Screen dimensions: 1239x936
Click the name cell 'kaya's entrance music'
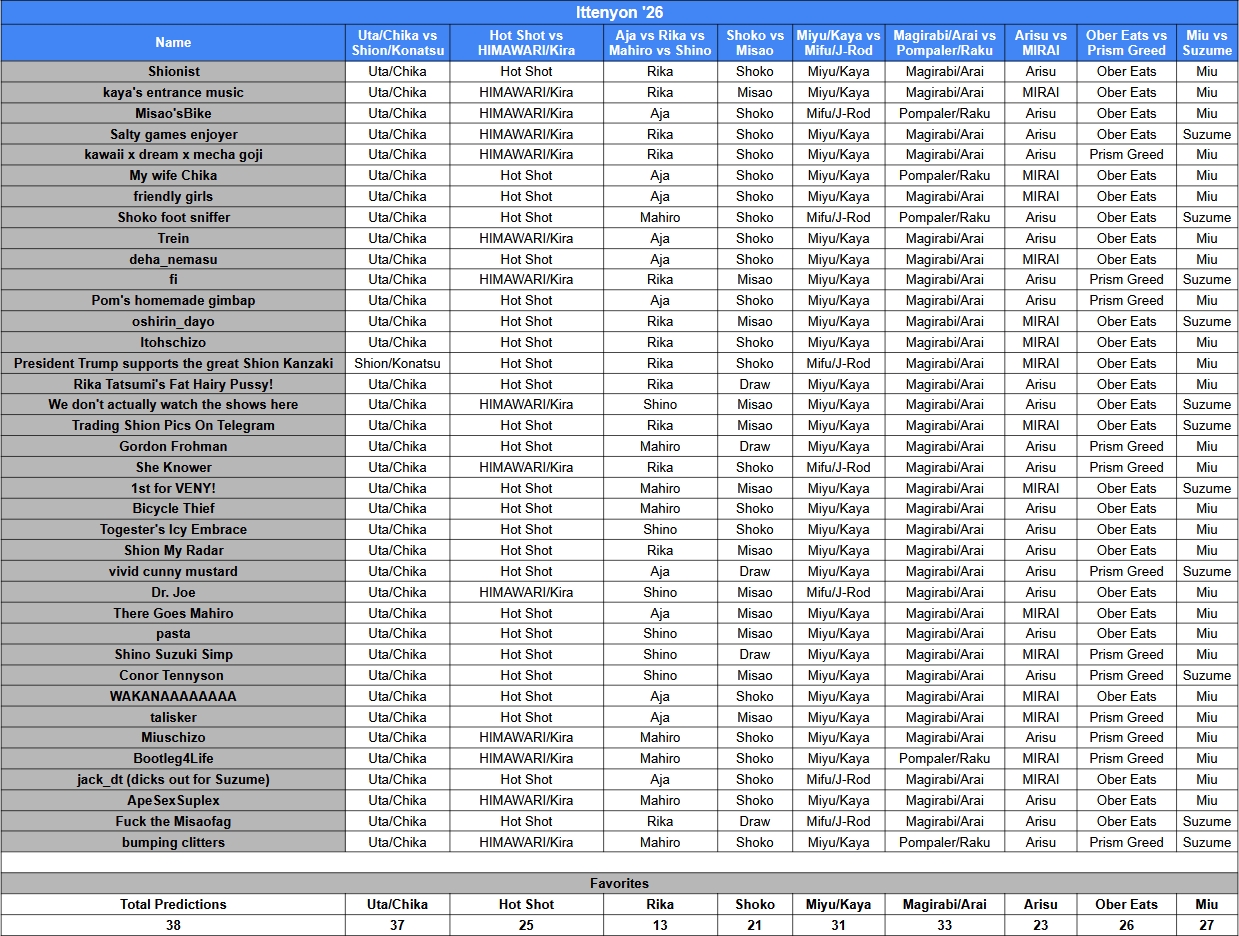[x=173, y=93]
